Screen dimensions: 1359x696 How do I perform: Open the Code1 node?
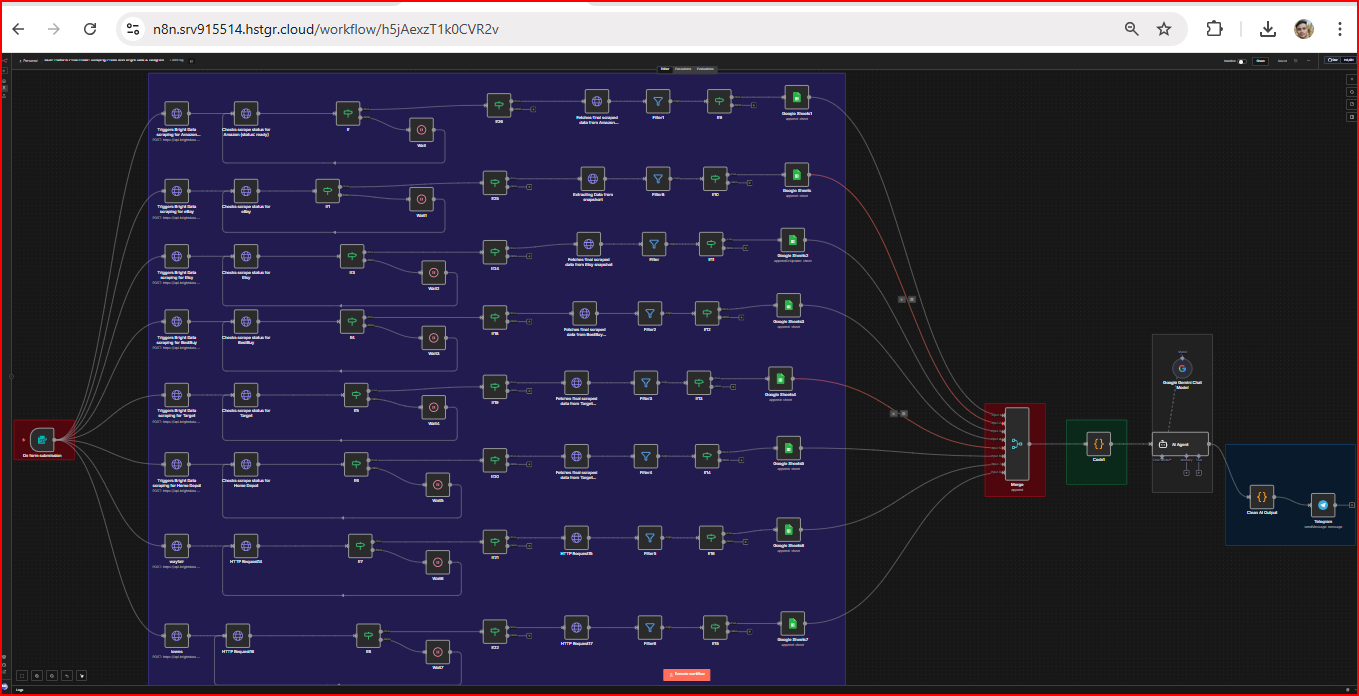(1098, 443)
